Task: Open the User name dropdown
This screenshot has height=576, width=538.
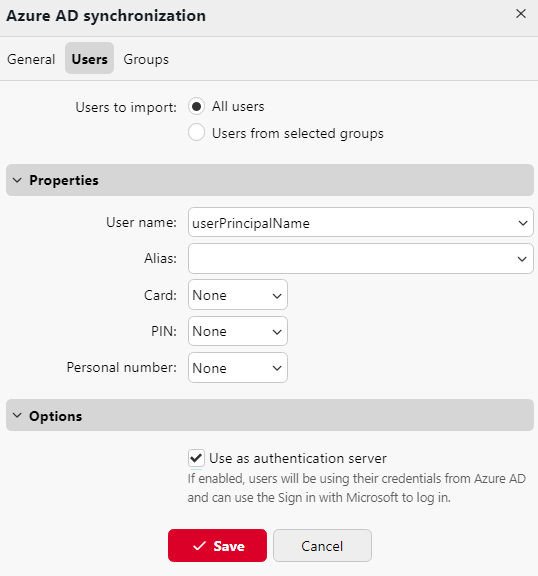Action: pyautogui.click(x=361, y=222)
